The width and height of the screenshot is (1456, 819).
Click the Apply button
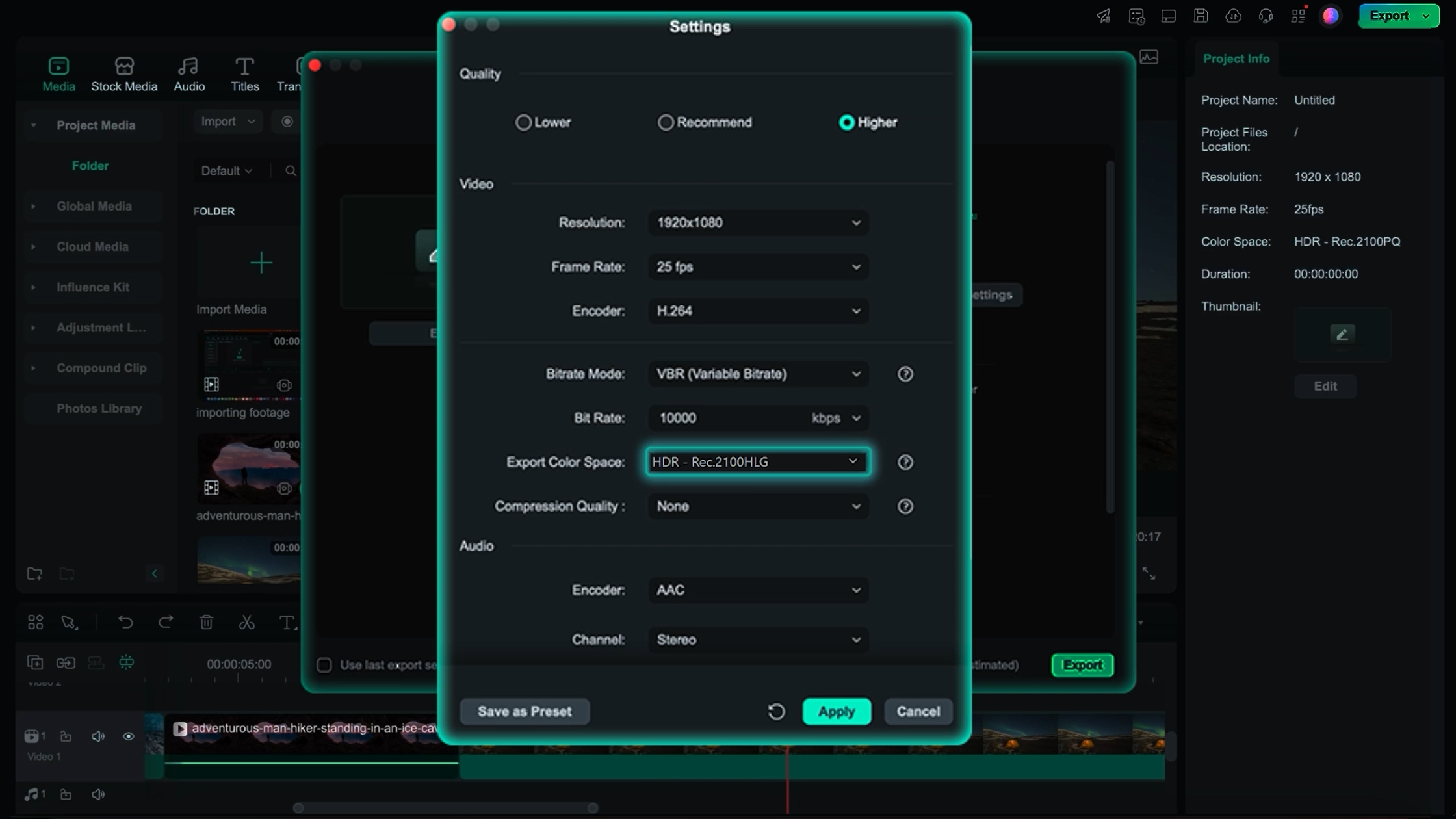coord(837,712)
